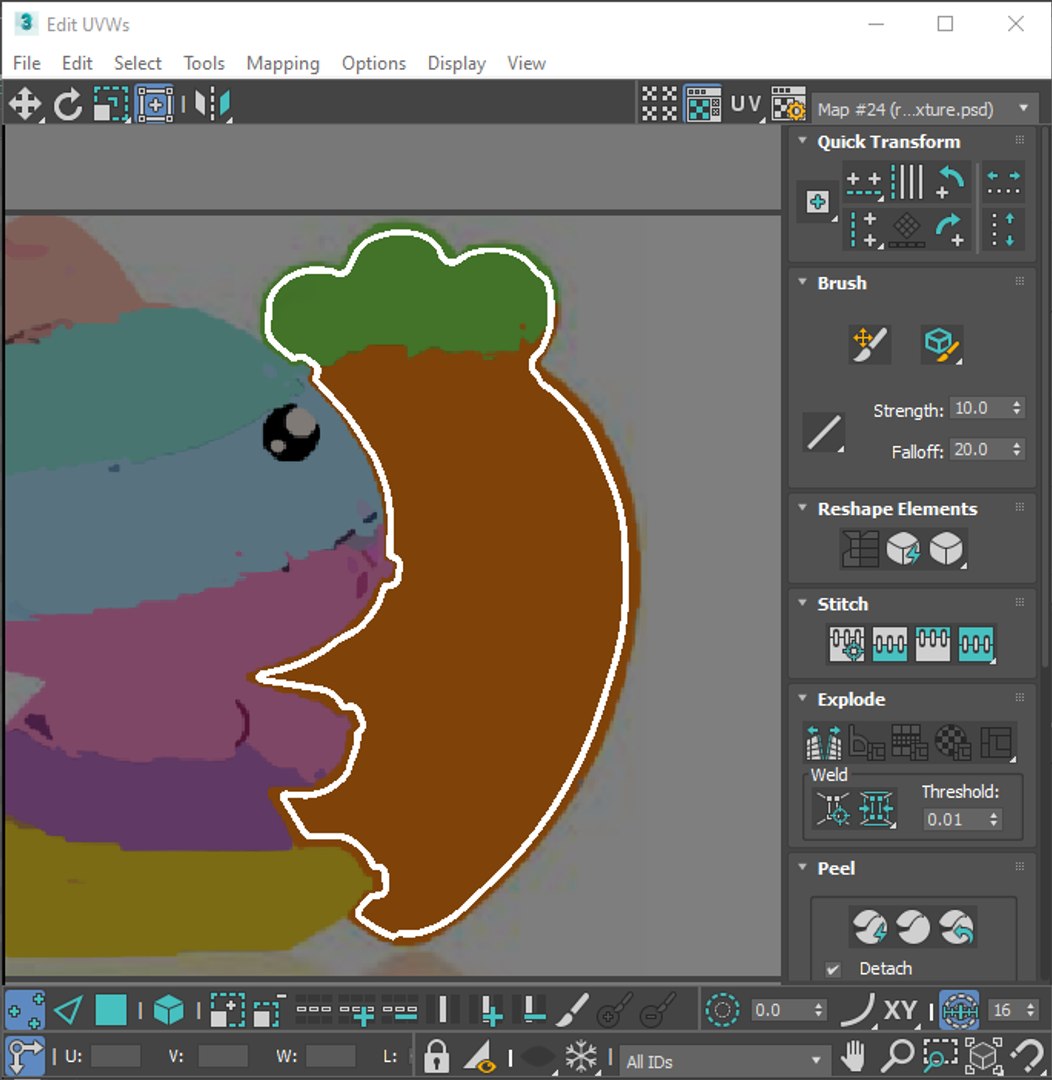
Task: Click the Strength spinner arrows
Action: tap(1017, 408)
